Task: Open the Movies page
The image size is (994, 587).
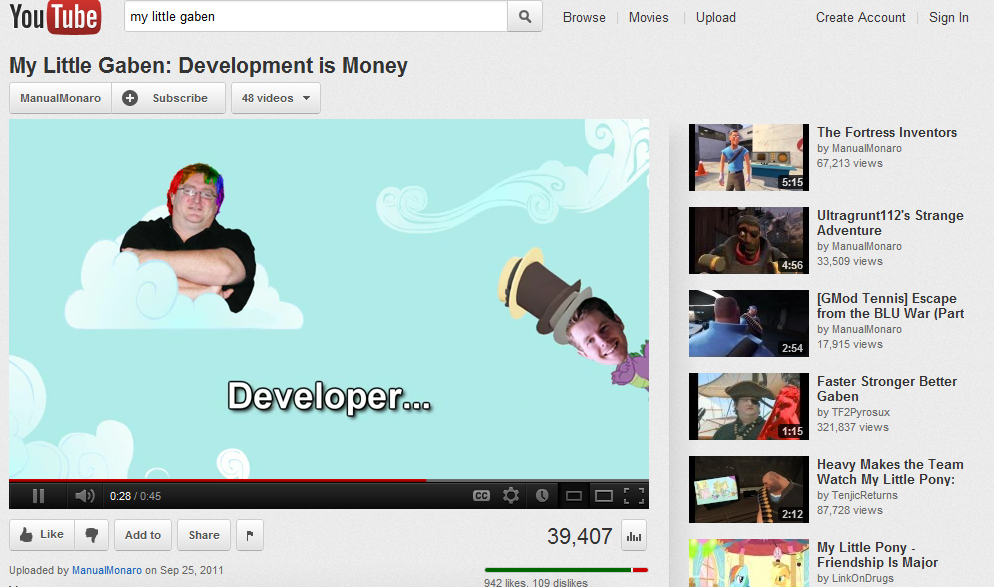Action: (649, 18)
